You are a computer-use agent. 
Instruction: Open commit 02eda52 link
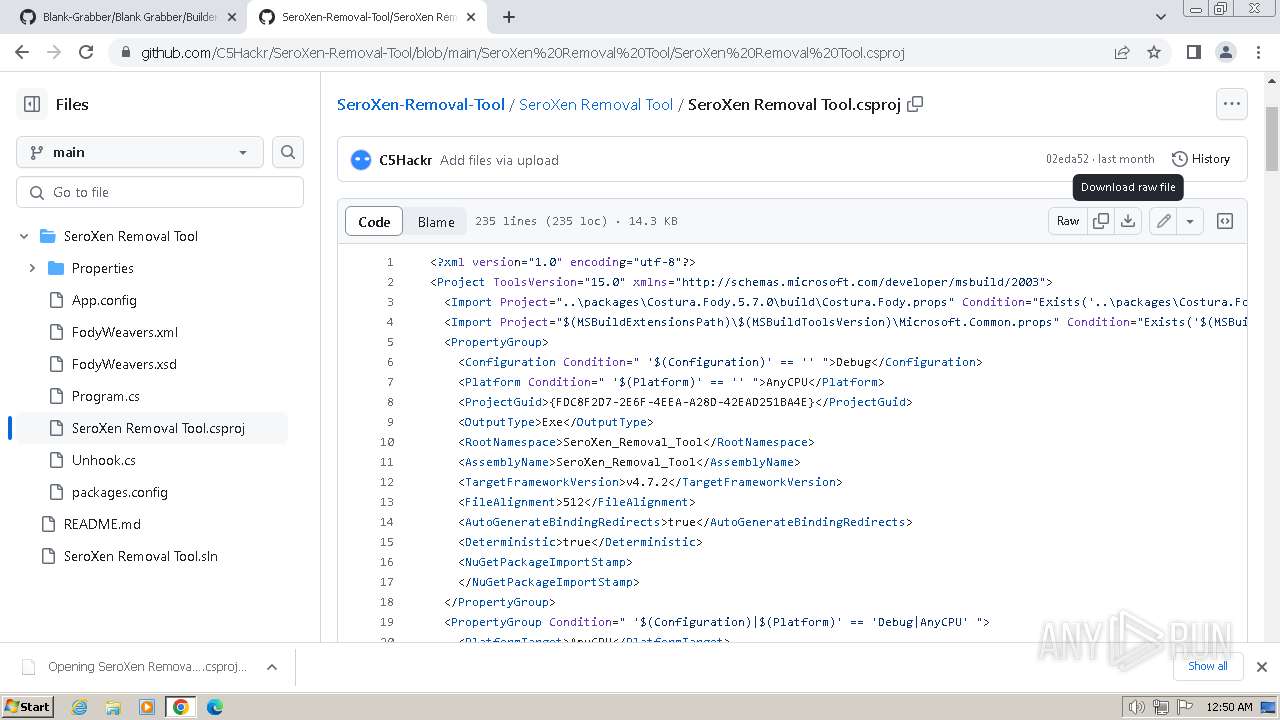coord(1067,159)
